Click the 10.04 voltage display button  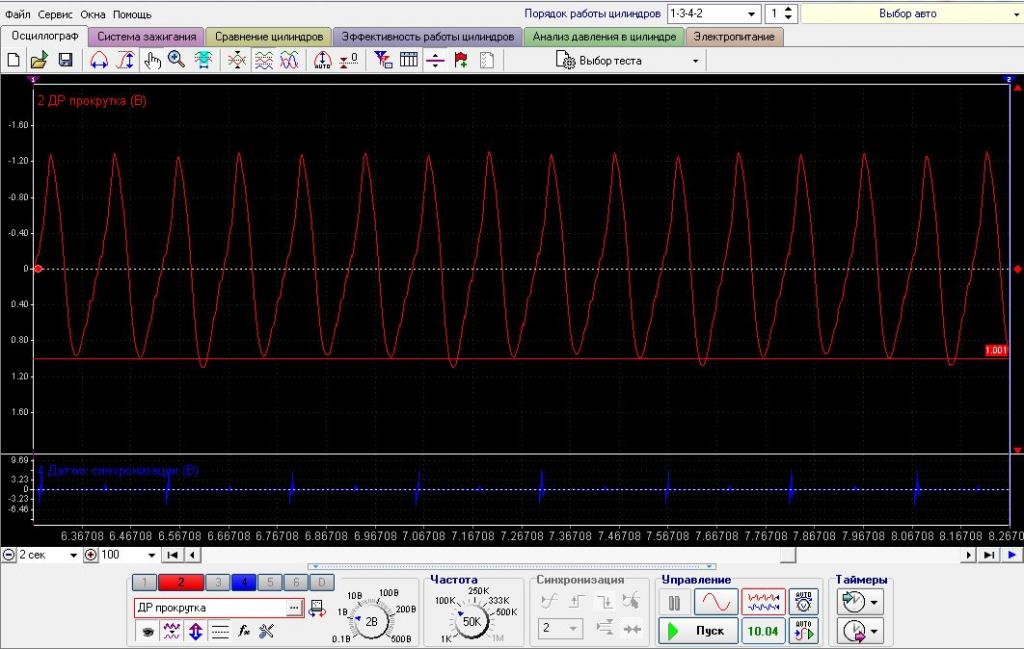click(x=763, y=631)
